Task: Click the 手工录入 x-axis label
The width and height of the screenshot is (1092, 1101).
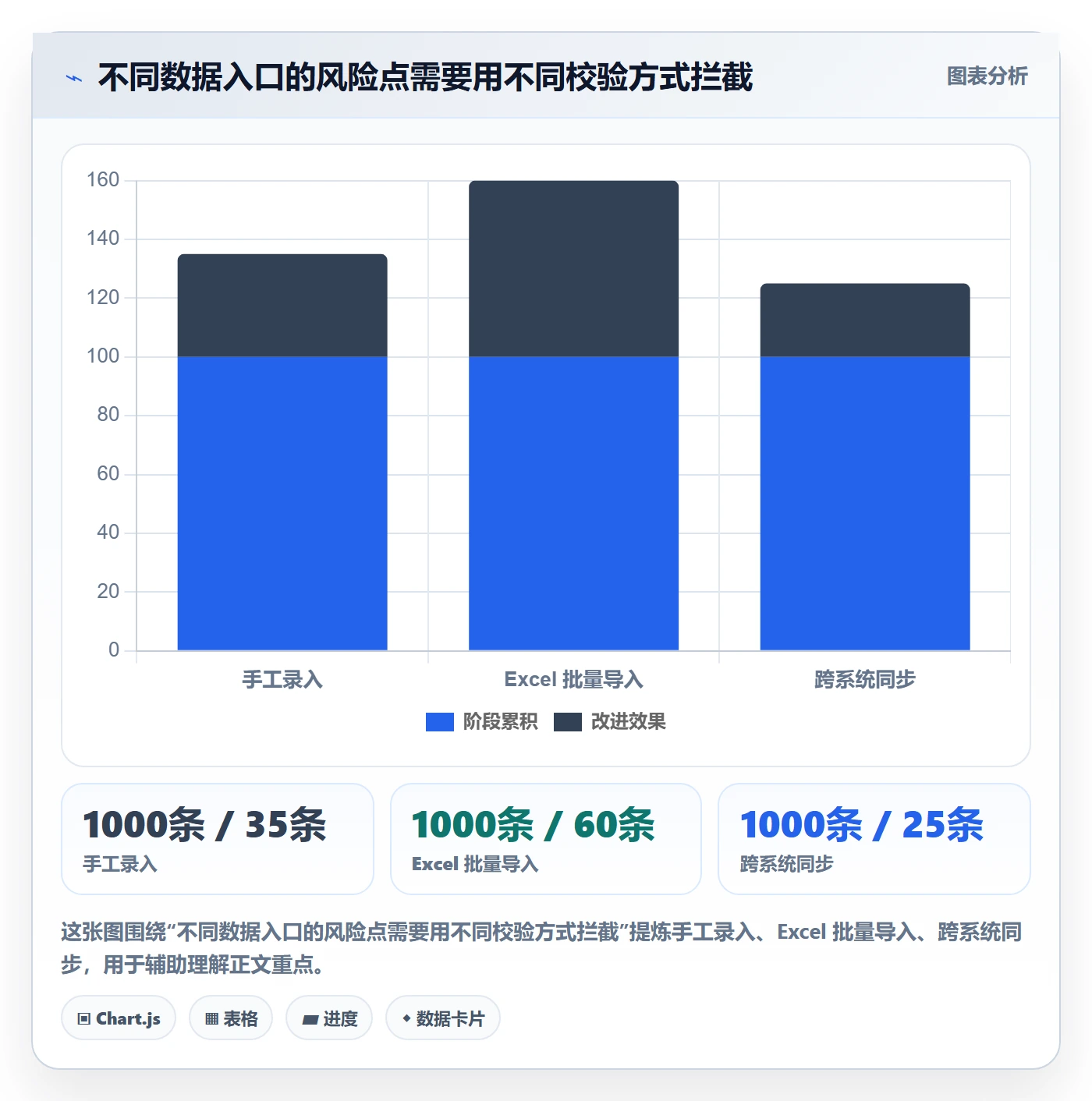Action: tap(282, 680)
